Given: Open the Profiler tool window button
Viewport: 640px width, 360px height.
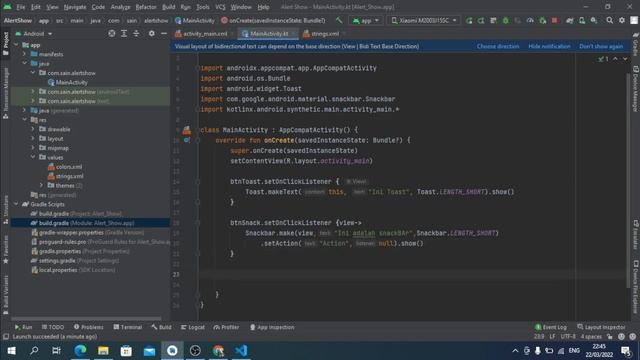Looking at the screenshot, I should click(226, 327).
